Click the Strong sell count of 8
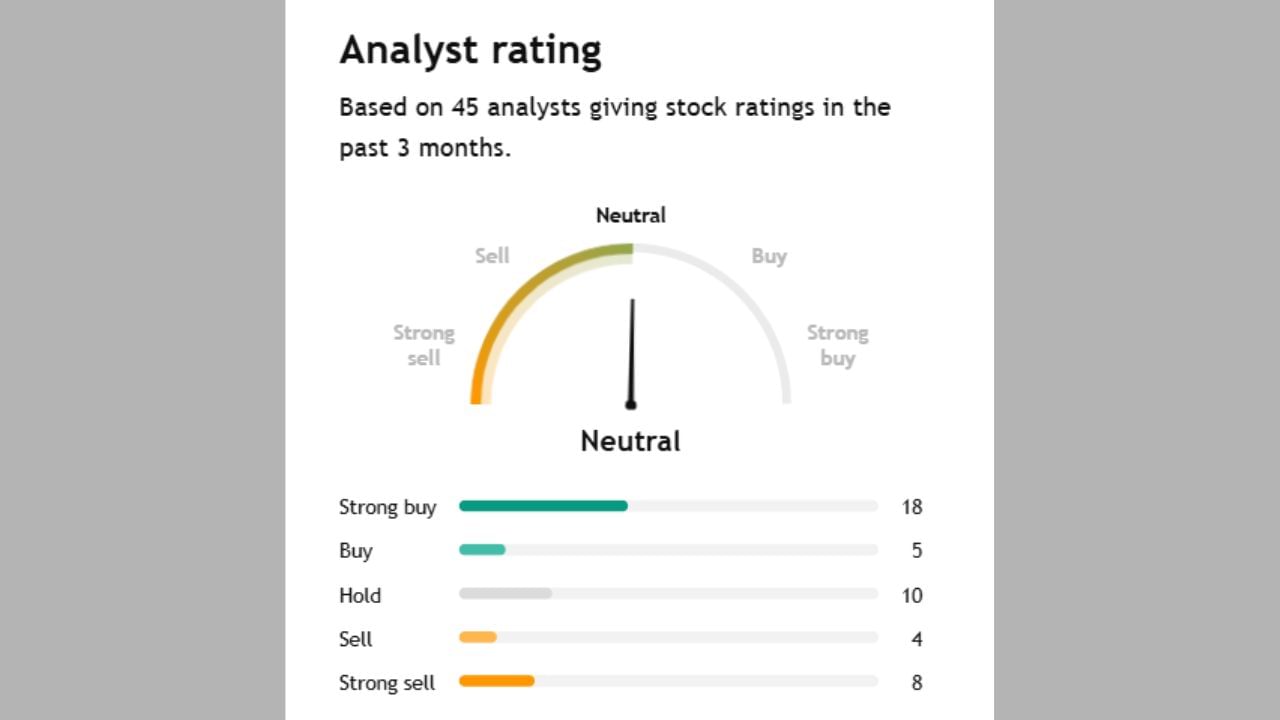 click(916, 683)
